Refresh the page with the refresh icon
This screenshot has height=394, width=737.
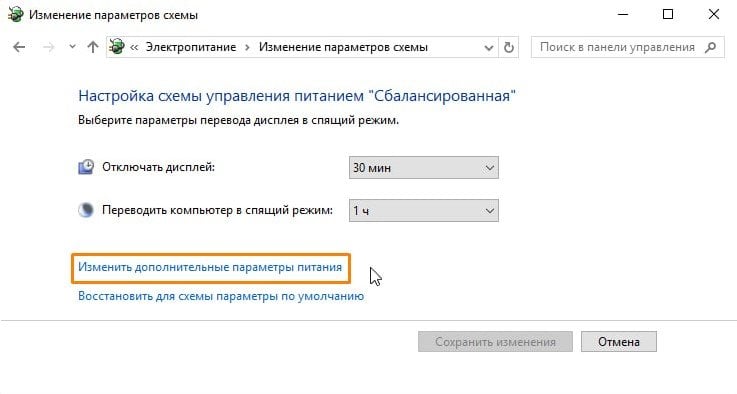point(509,47)
